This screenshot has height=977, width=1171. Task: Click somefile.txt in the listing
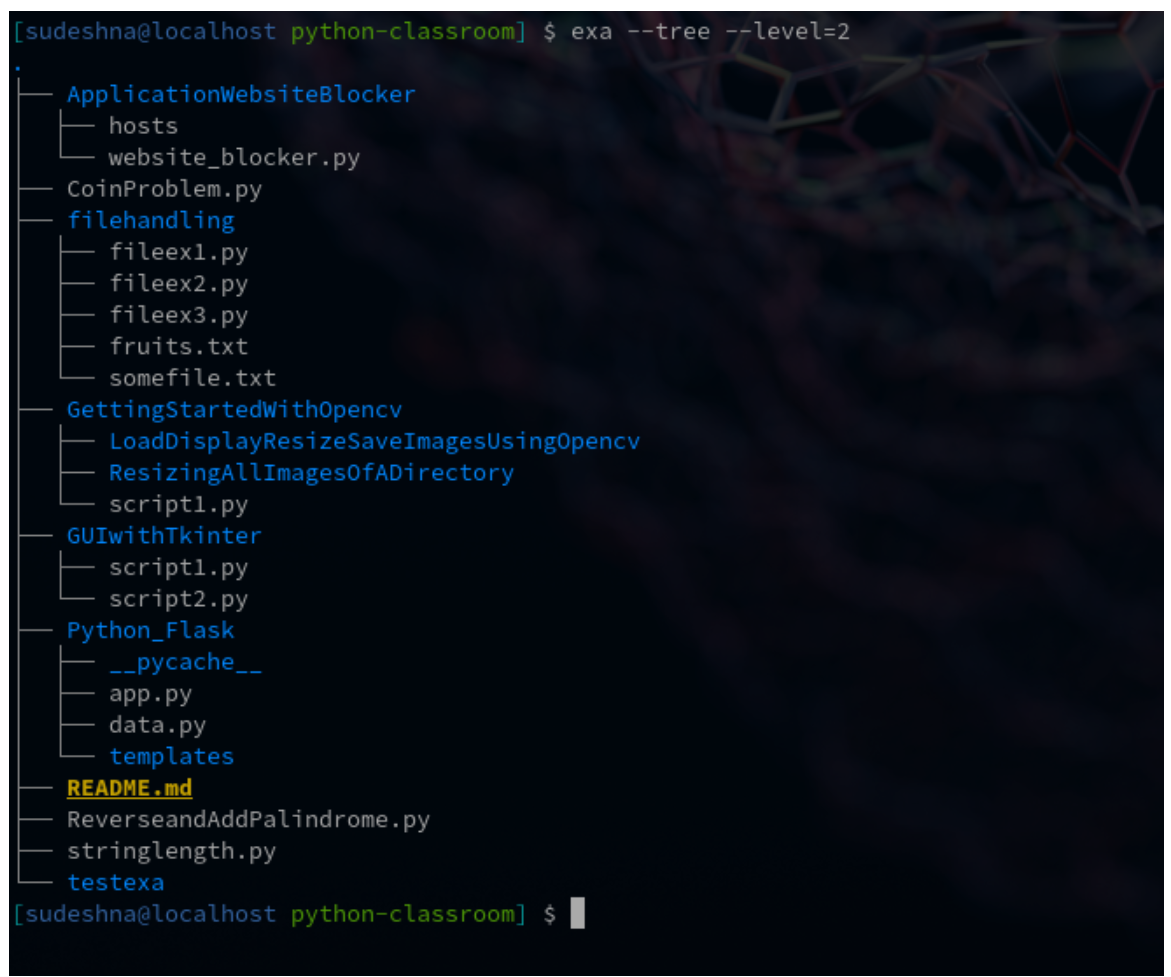[192, 379]
